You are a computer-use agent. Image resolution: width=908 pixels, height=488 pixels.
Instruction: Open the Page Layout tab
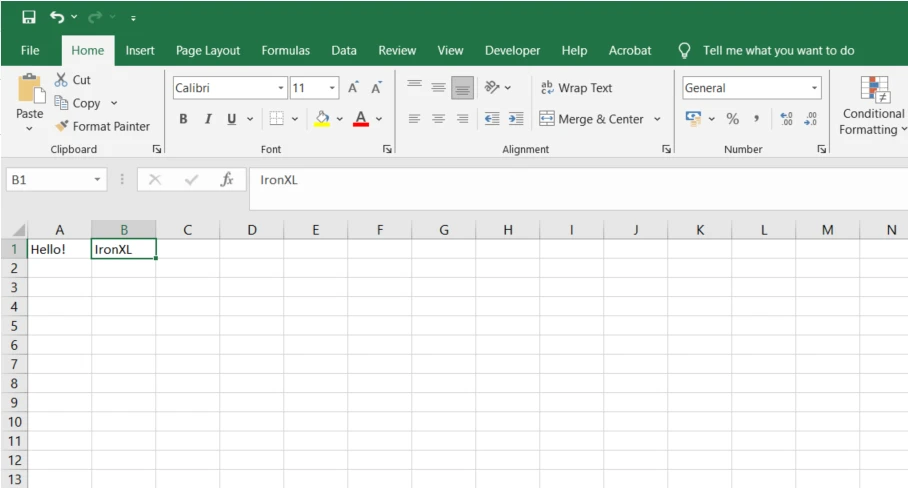pyautogui.click(x=208, y=50)
